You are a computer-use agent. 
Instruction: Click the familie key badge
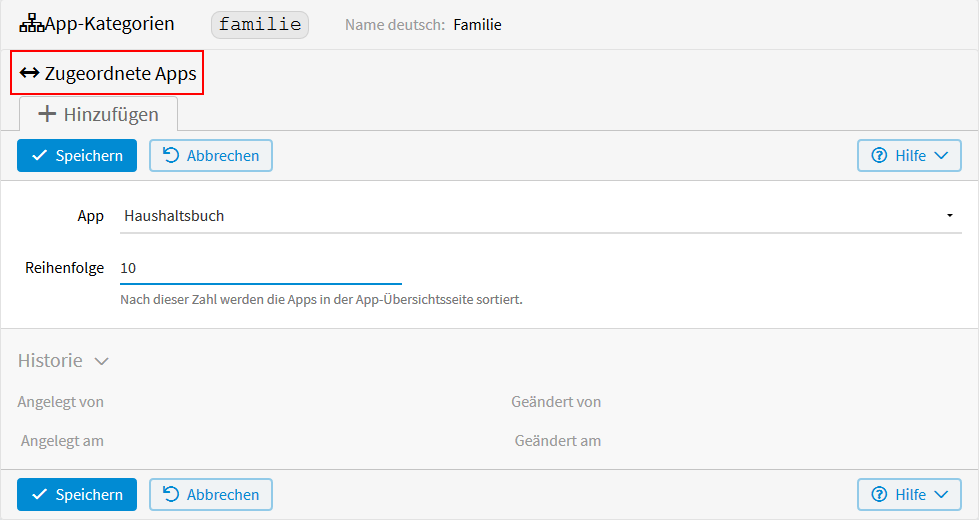[260, 25]
